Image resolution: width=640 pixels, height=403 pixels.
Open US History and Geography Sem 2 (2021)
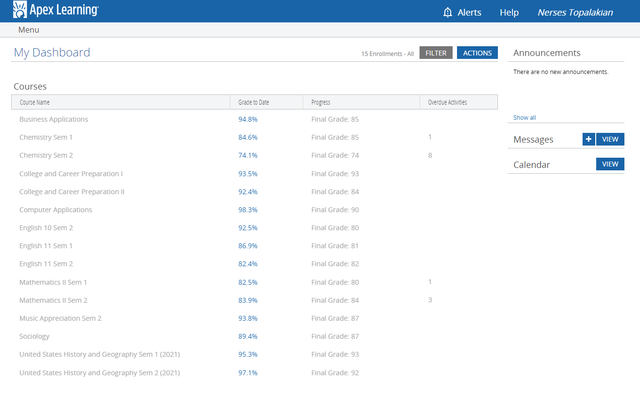[99, 372]
